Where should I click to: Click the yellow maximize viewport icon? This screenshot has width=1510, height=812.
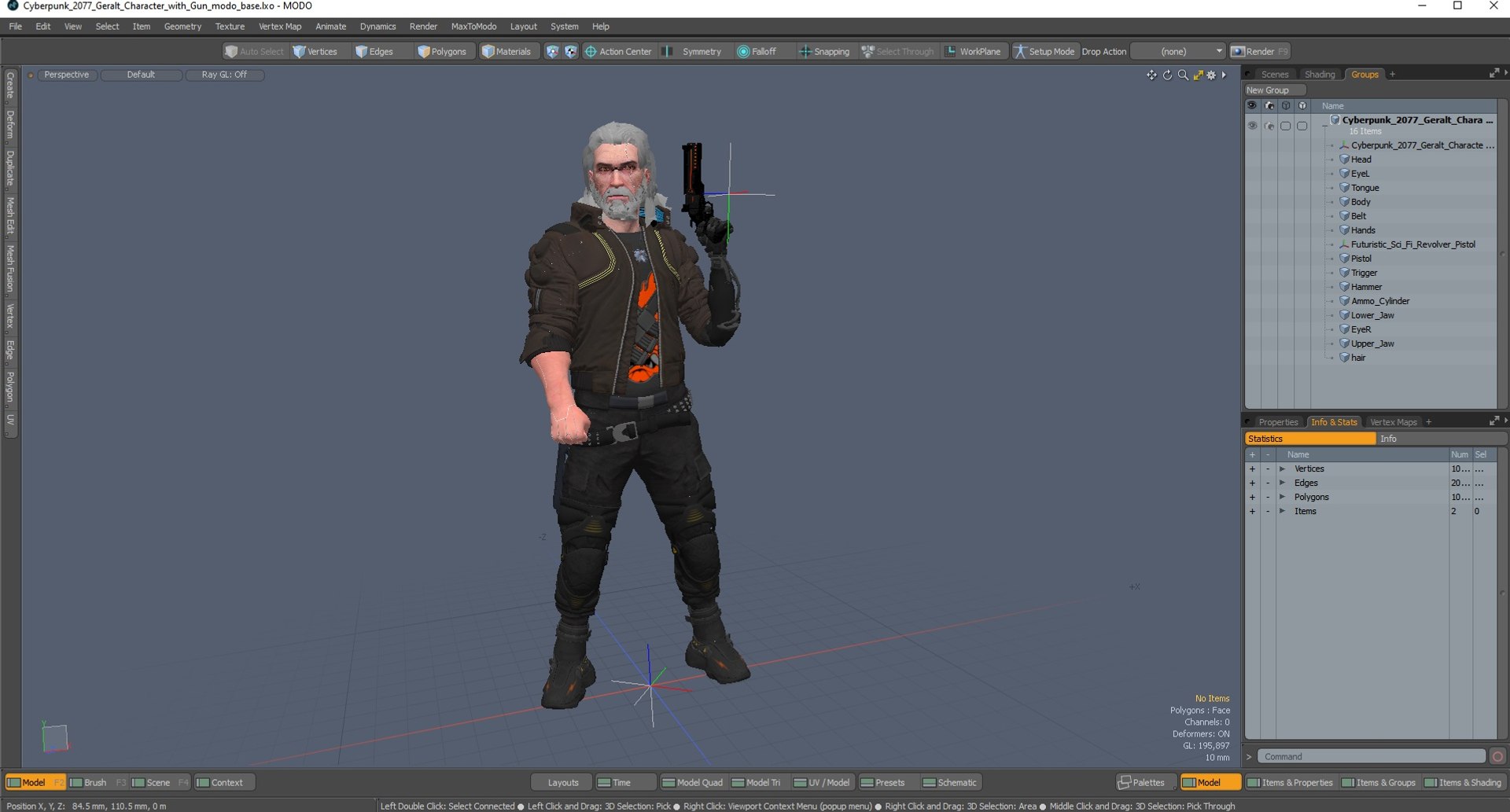pos(1198,75)
